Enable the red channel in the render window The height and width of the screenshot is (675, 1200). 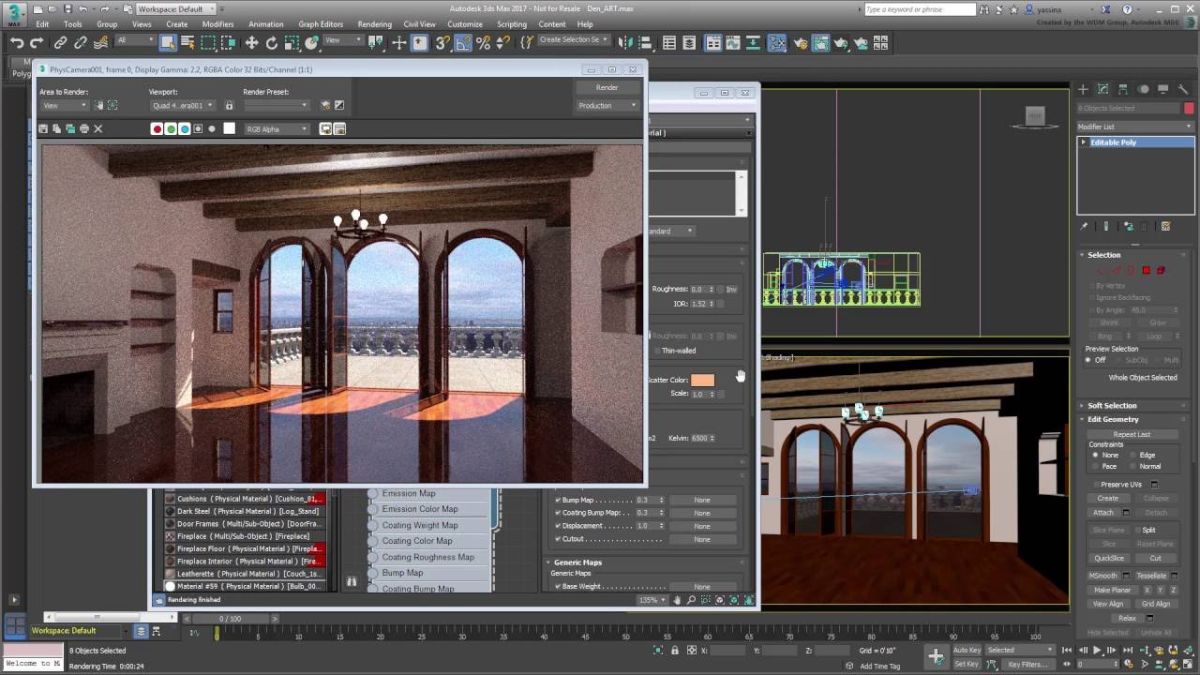(x=157, y=129)
